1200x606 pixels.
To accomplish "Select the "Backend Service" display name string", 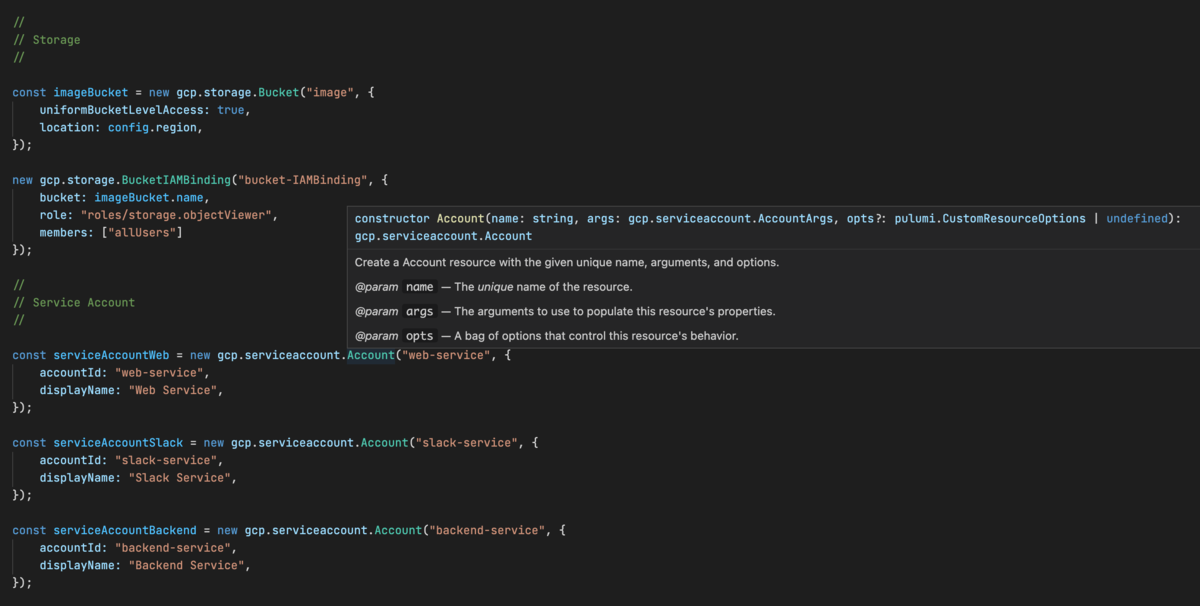I will (x=186, y=565).
